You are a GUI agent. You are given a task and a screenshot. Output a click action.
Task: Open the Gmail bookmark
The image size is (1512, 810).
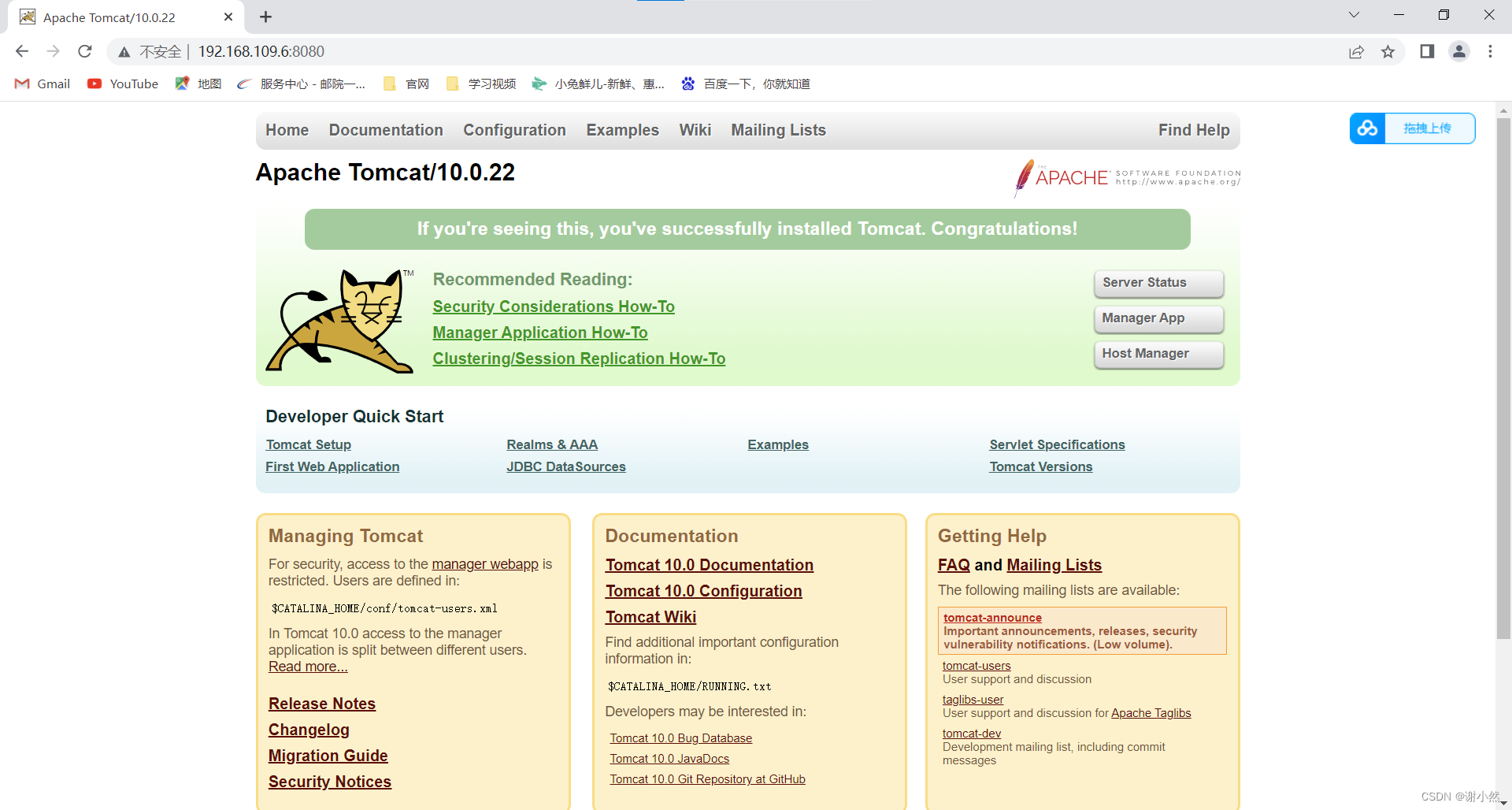tap(43, 84)
